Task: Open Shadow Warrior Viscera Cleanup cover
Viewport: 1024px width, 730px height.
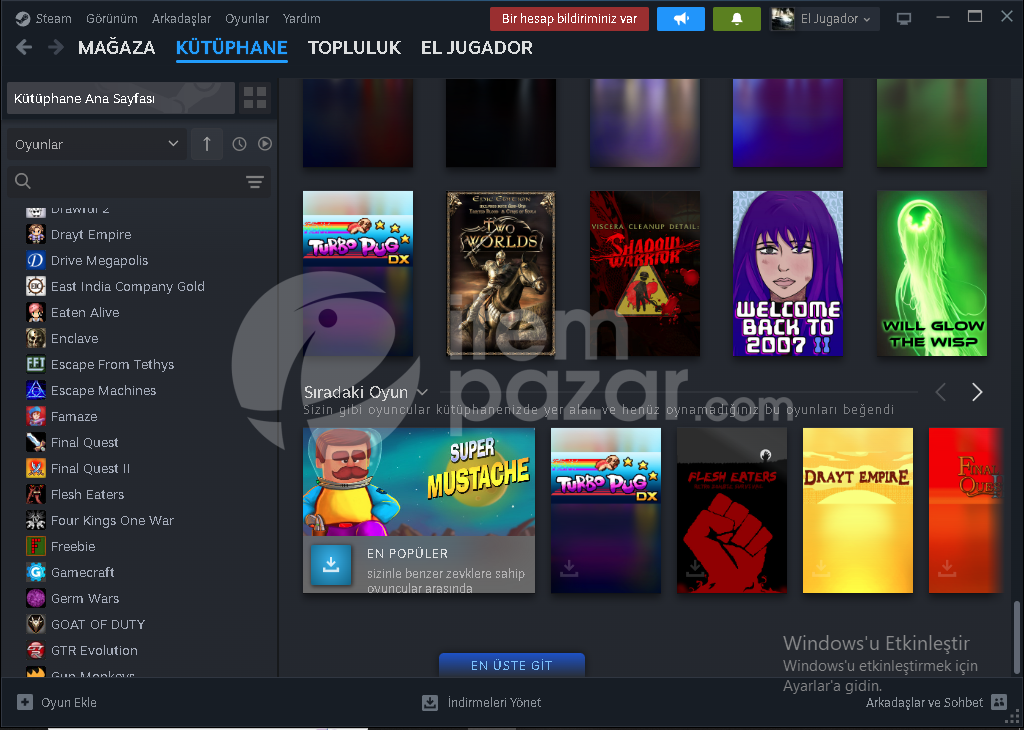Action: pyautogui.click(x=645, y=274)
